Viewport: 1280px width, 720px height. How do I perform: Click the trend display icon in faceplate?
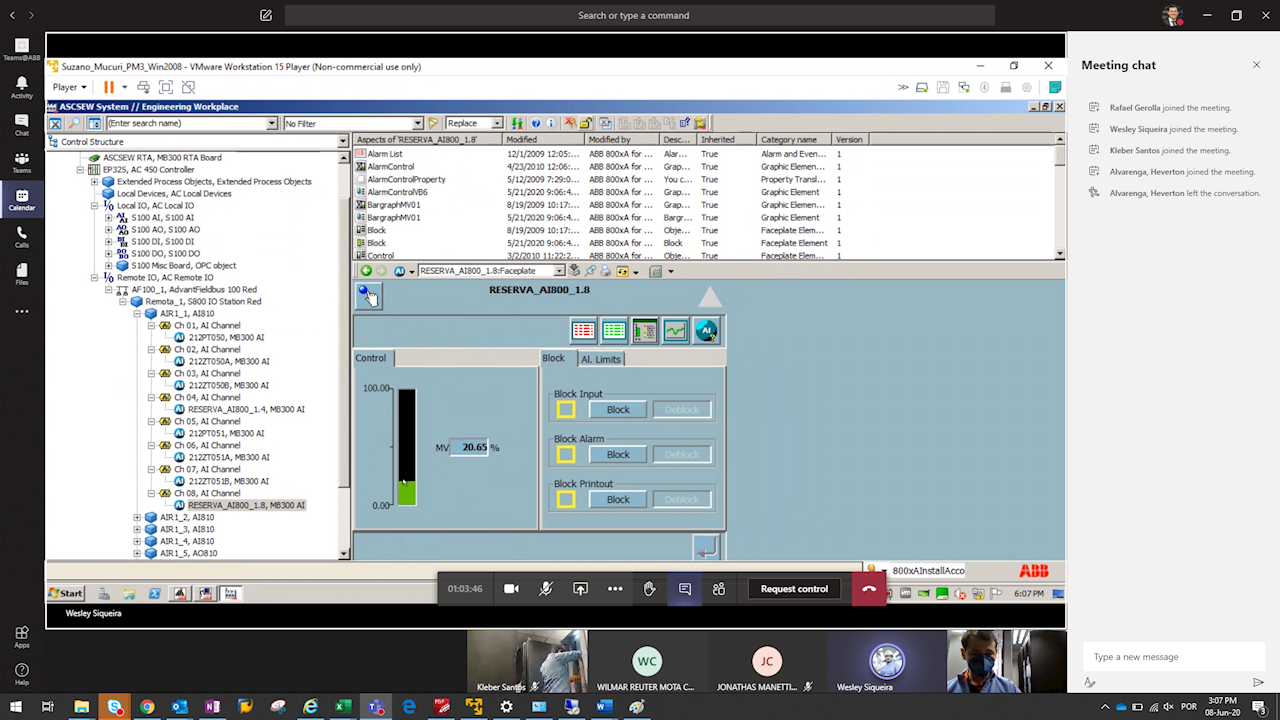tap(676, 331)
